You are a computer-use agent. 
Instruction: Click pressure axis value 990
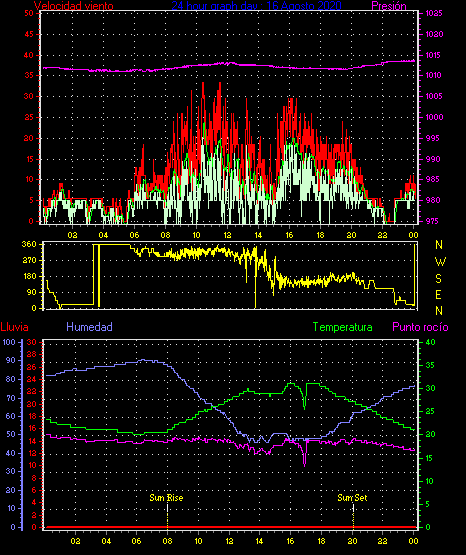pos(432,159)
